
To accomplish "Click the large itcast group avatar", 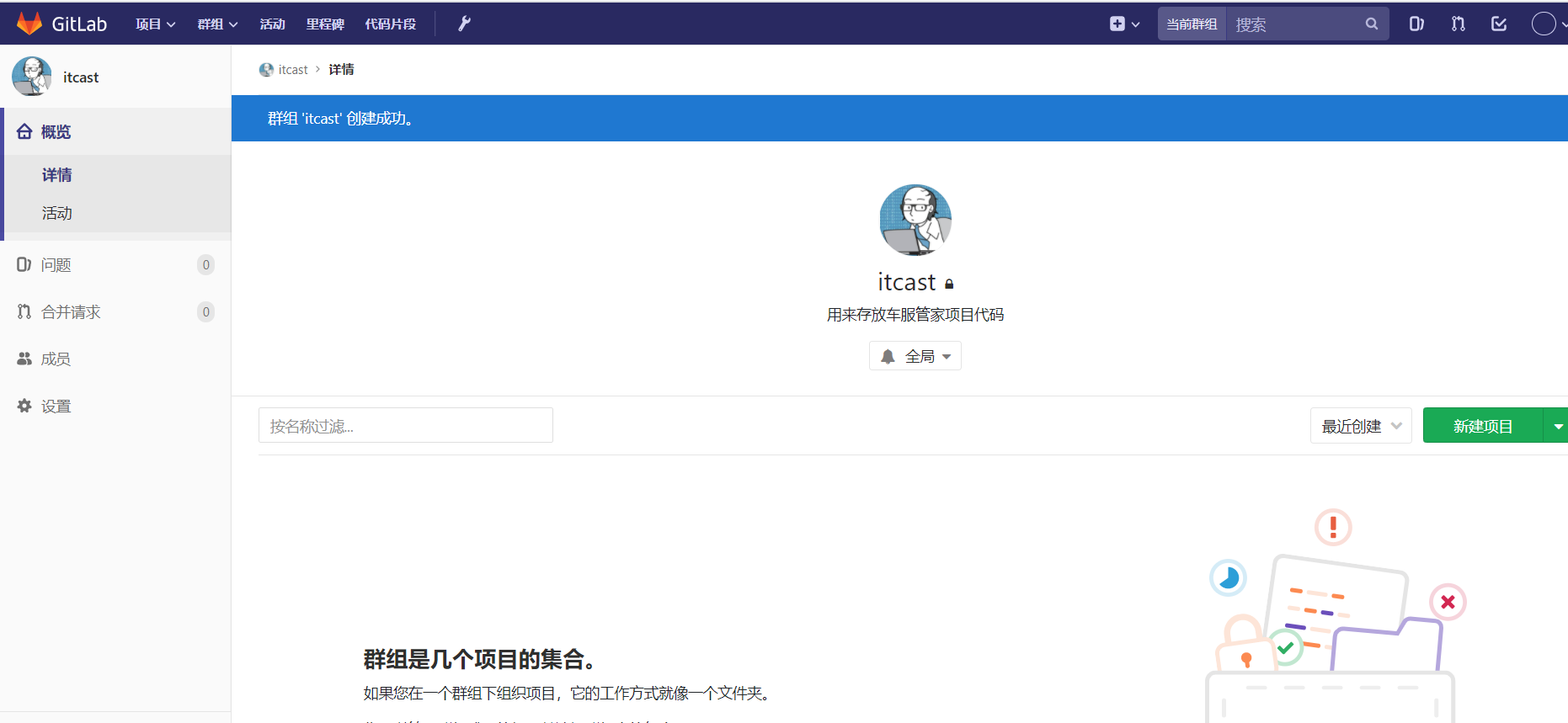I will point(915,220).
